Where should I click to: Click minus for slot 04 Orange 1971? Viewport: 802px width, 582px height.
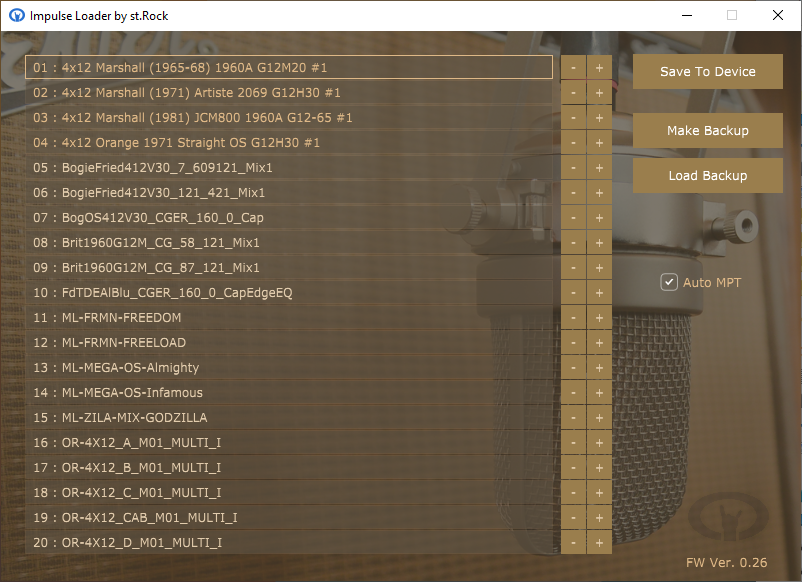coord(573,143)
